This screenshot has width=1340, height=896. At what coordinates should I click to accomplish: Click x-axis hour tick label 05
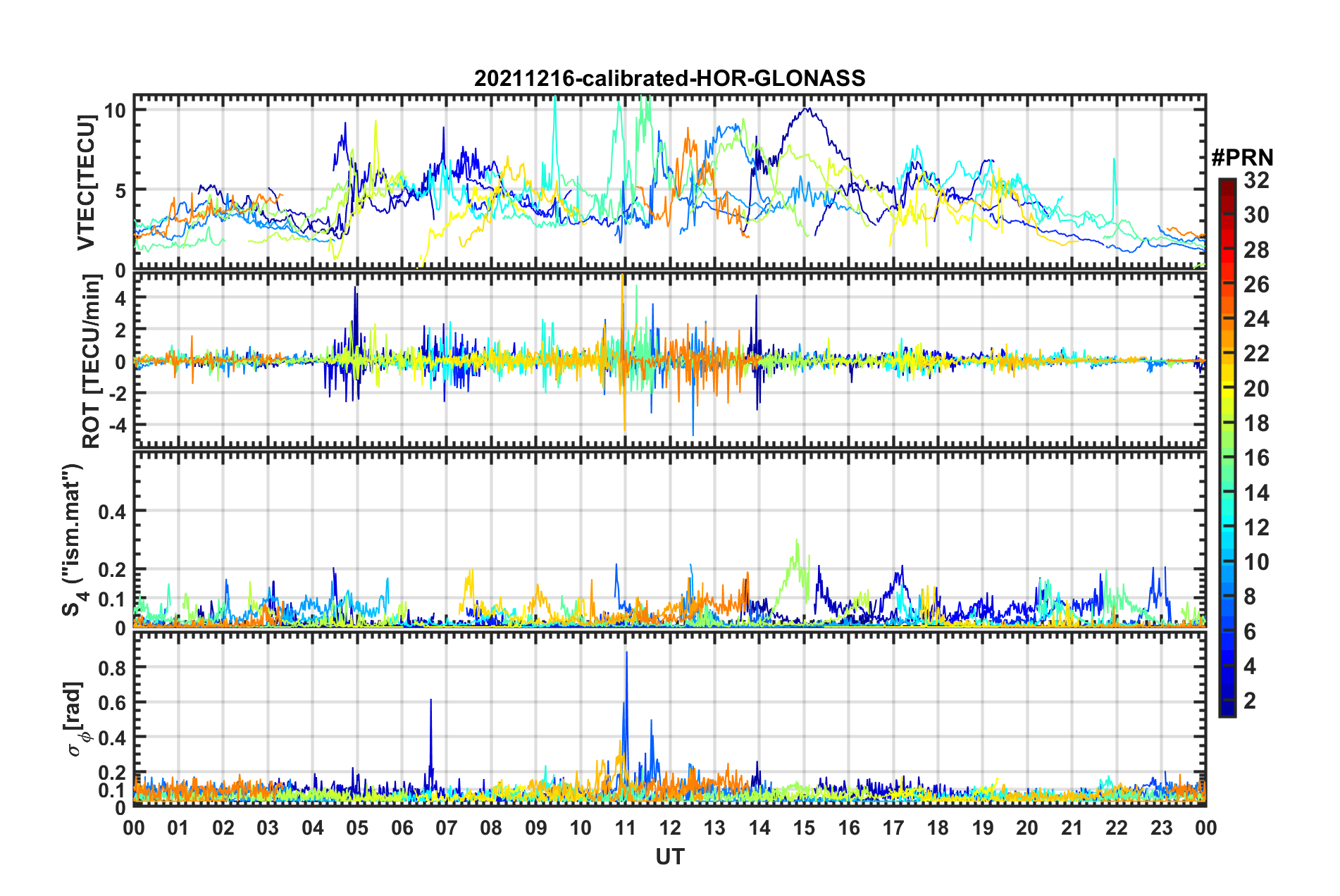[357, 828]
